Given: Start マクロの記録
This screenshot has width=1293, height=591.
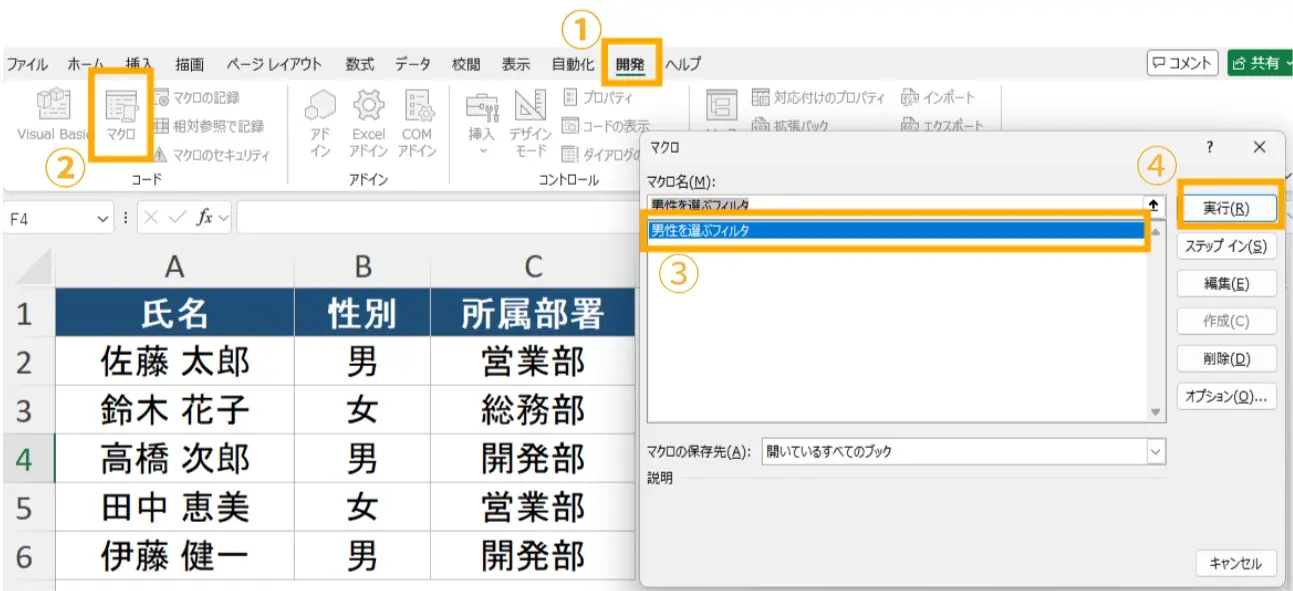Looking at the screenshot, I should click(196, 98).
